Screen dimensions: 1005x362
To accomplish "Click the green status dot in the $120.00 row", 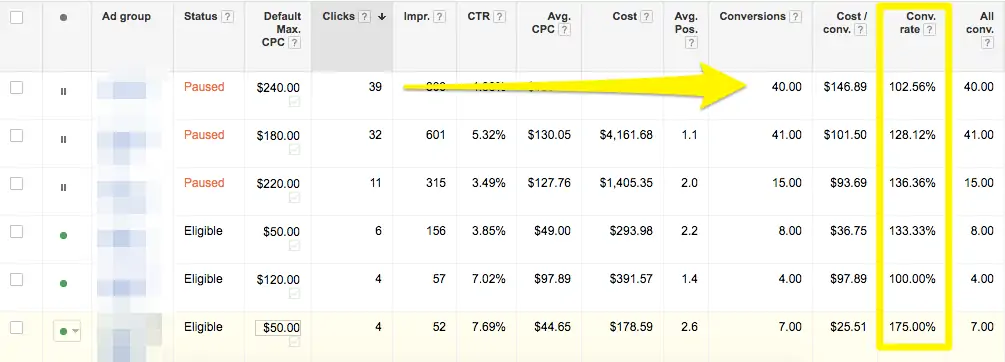I will (63, 283).
